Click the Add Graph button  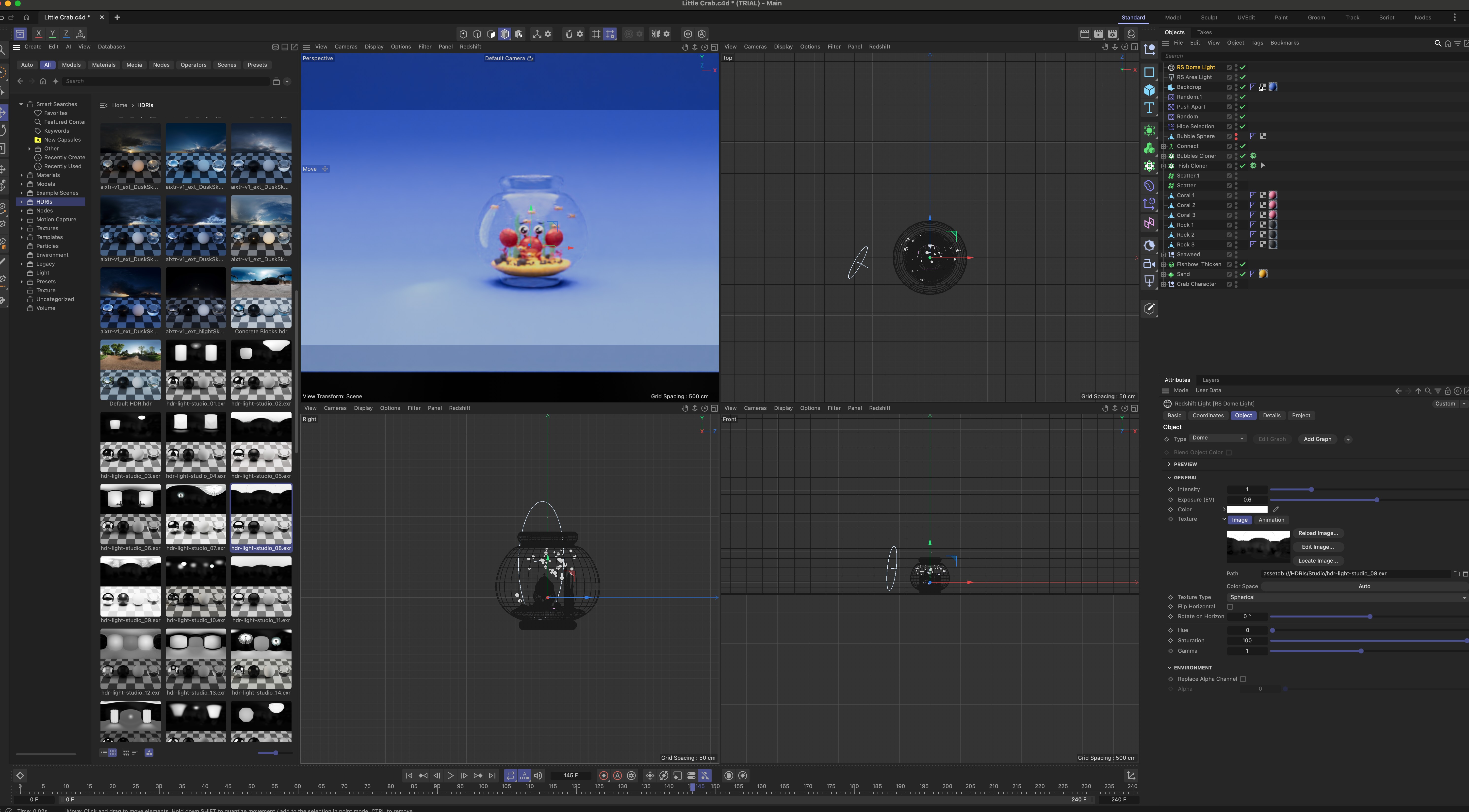(x=1317, y=439)
